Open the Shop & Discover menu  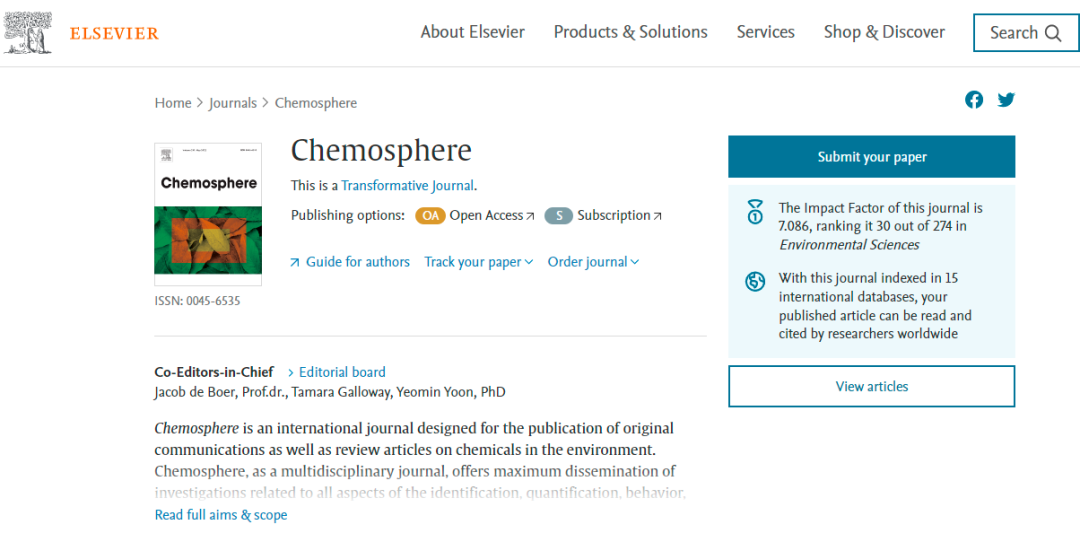pyautogui.click(x=884, y=32)
